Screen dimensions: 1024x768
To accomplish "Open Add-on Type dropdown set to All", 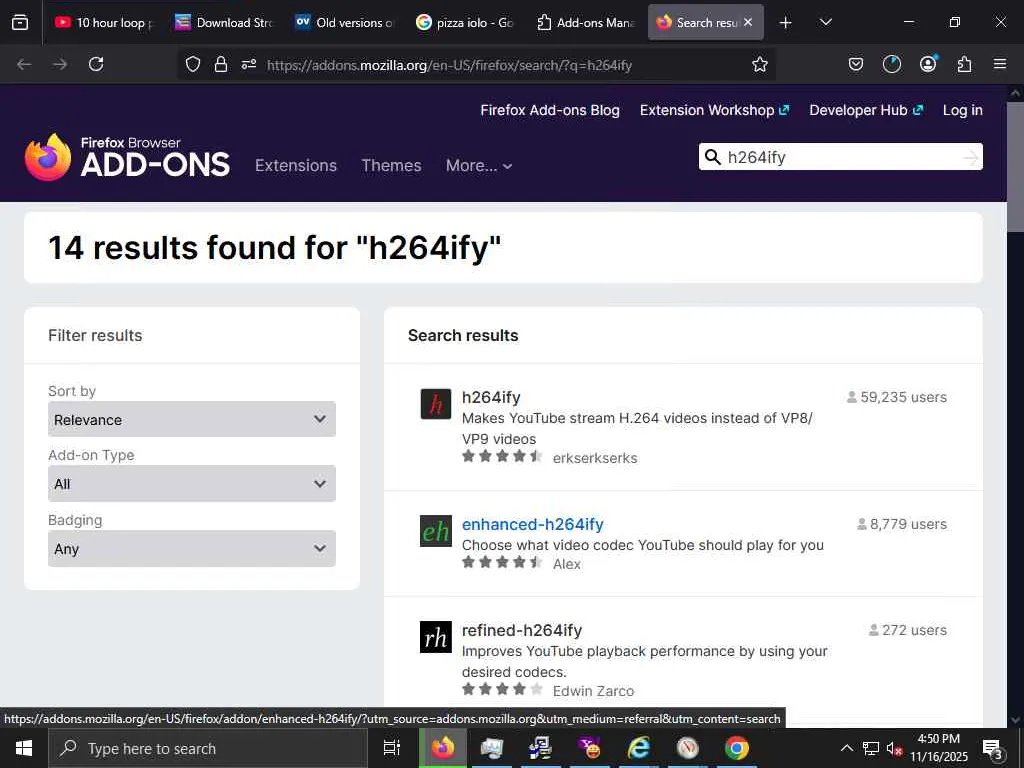I will coord(192,484).
